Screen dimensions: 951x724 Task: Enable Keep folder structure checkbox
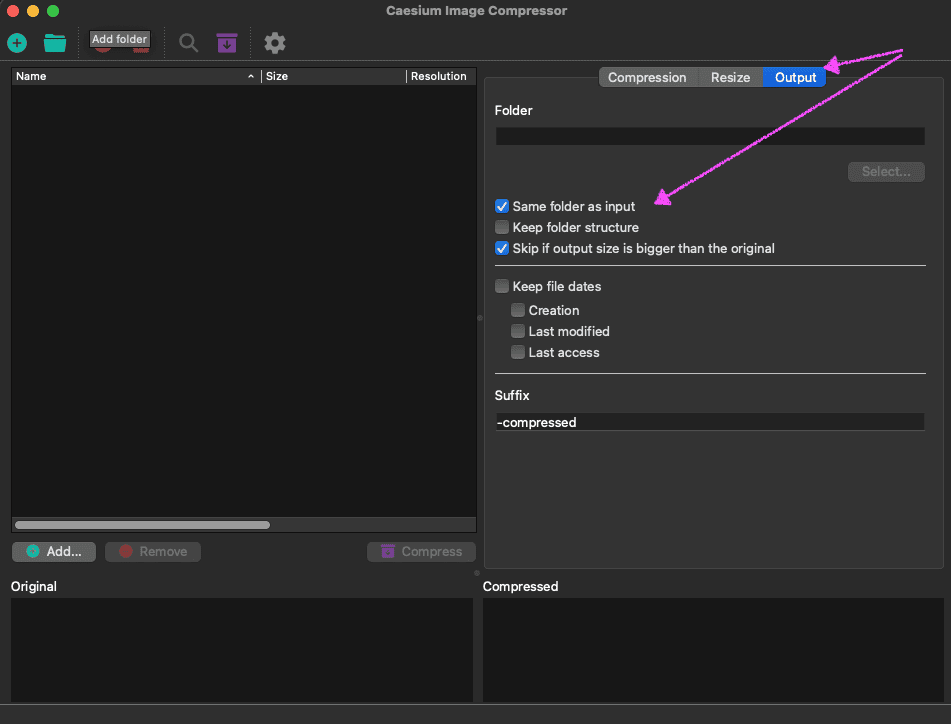(502, 228)
